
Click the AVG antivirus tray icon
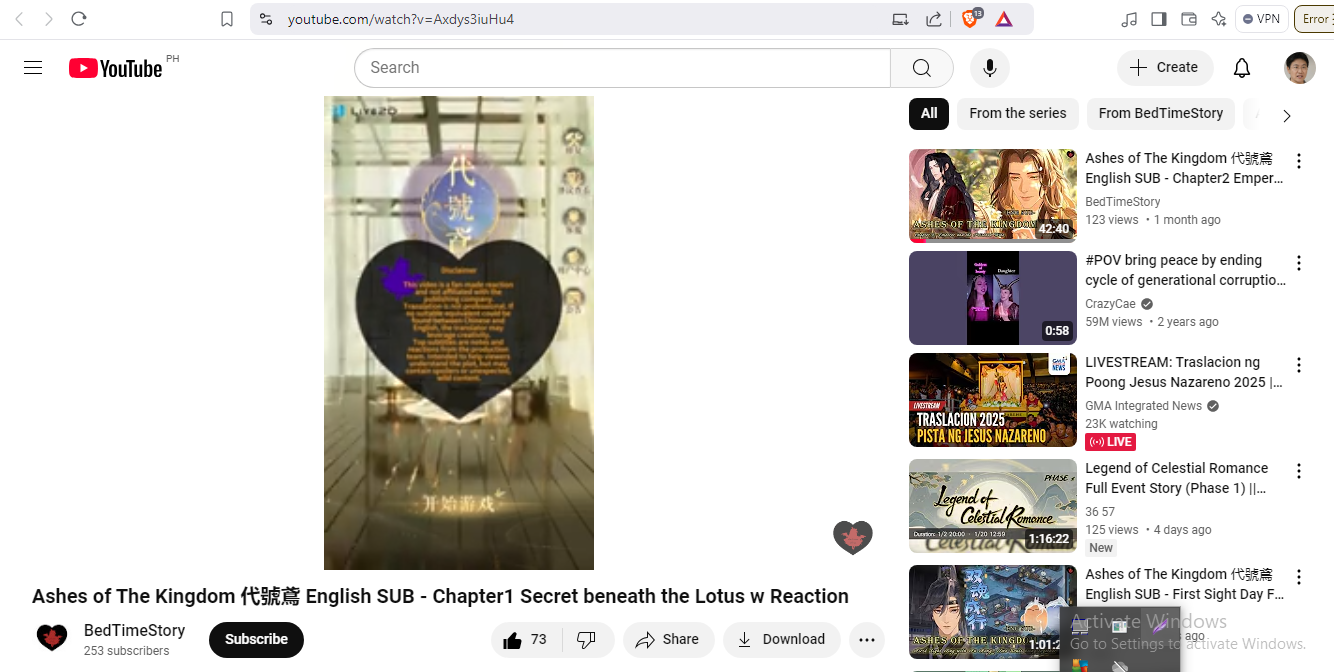1080,664
